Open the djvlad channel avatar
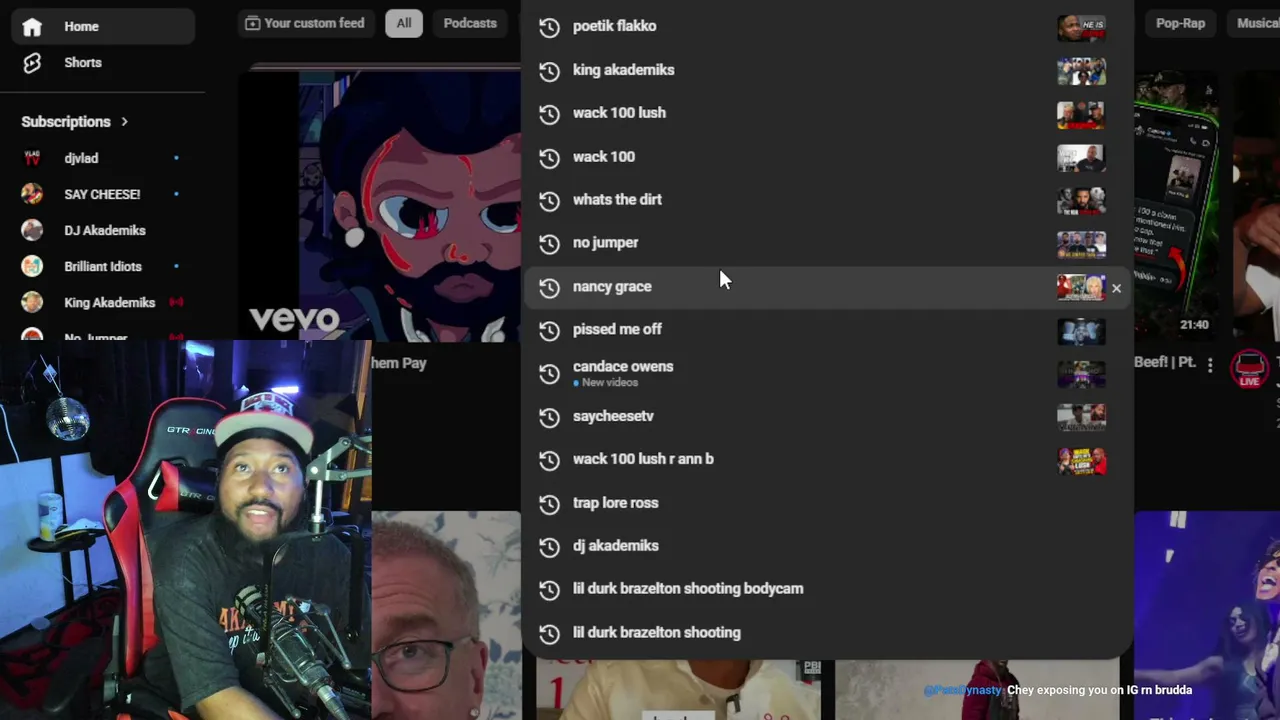Viewport: 1280px width, 720px height. coord(32,158)
